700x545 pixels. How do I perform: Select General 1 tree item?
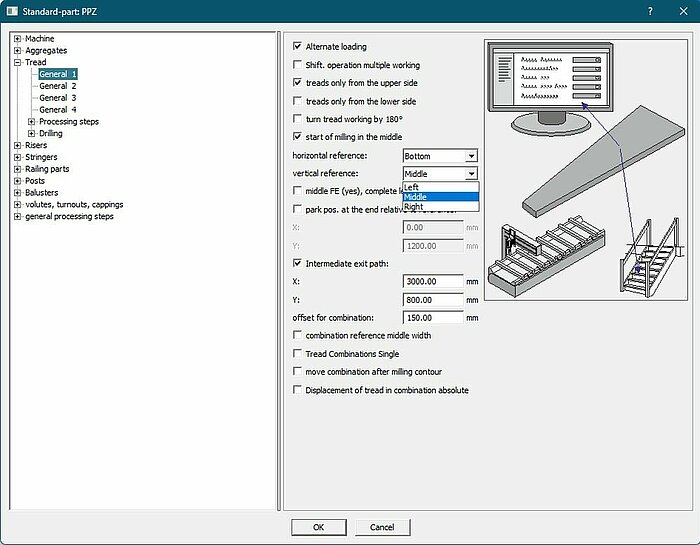58,74
